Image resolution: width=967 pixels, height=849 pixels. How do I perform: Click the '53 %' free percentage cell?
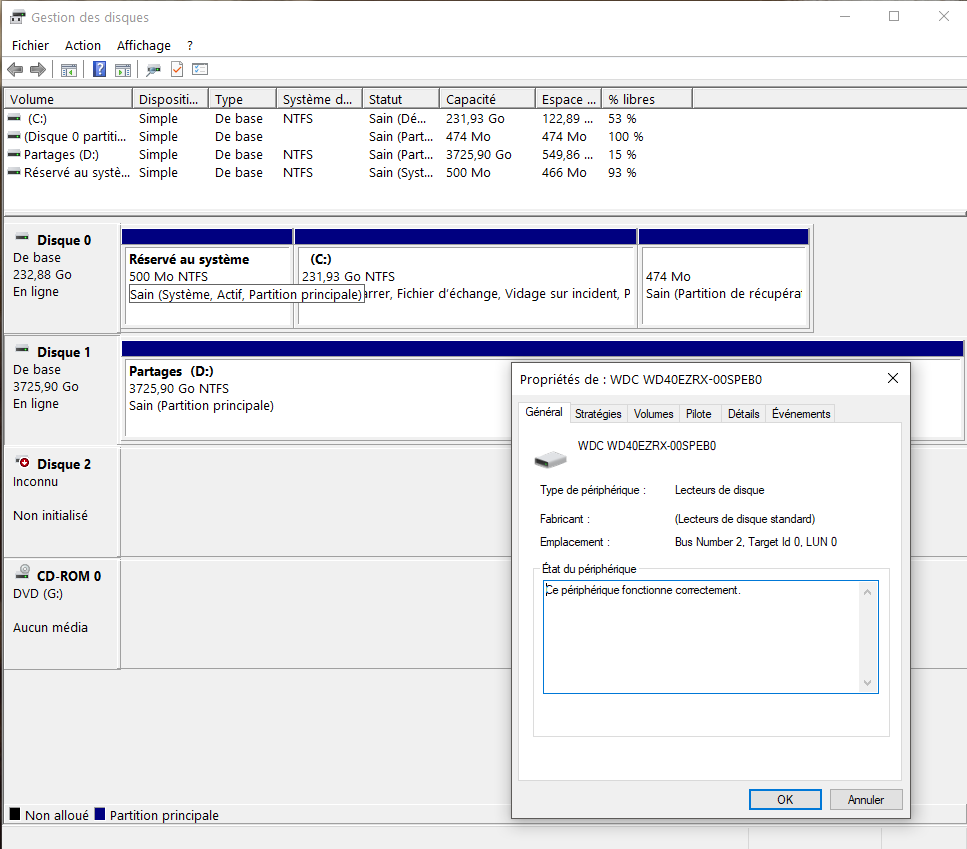(622, 118)
